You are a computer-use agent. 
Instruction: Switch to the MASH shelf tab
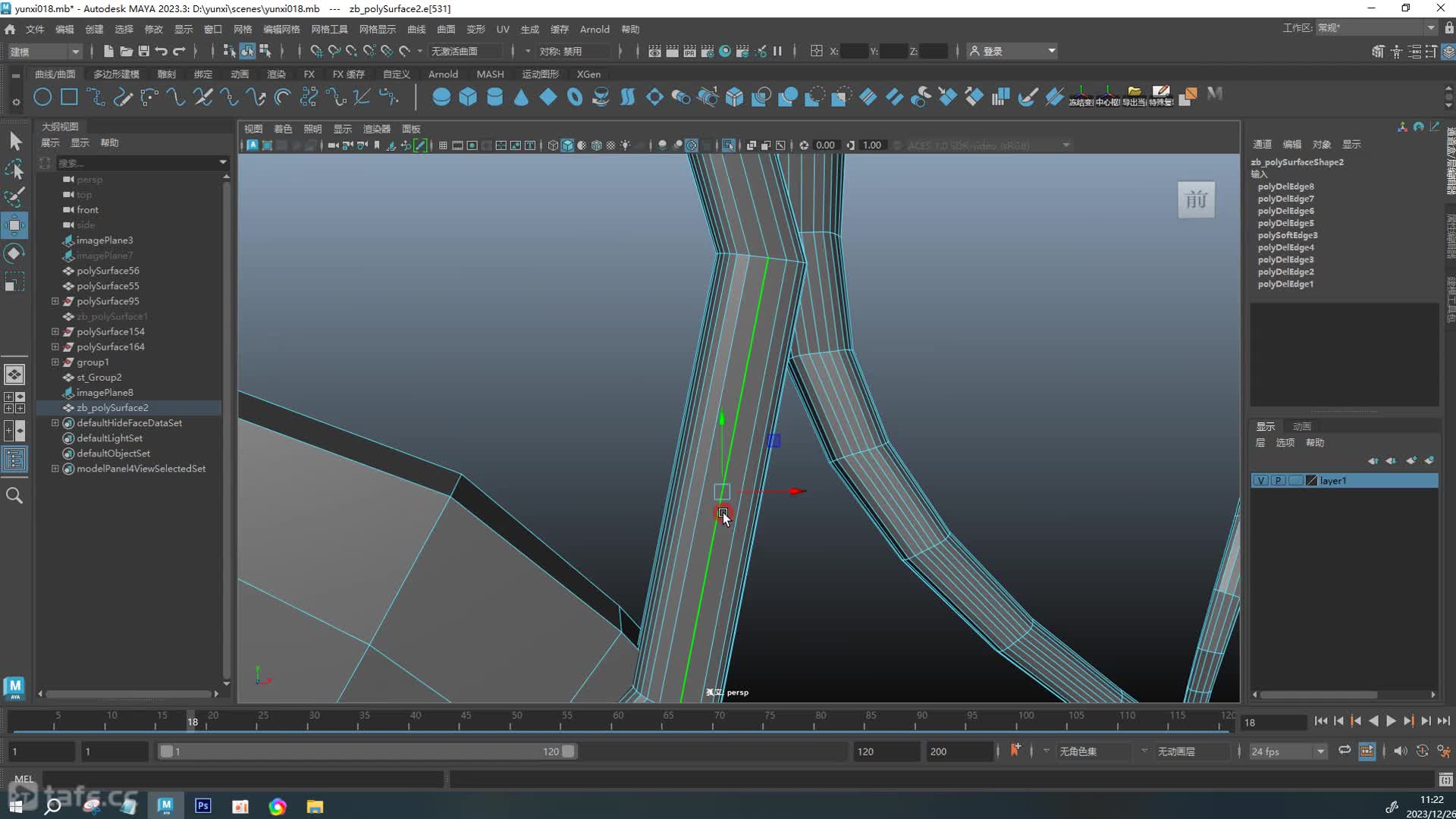point(490,74)
